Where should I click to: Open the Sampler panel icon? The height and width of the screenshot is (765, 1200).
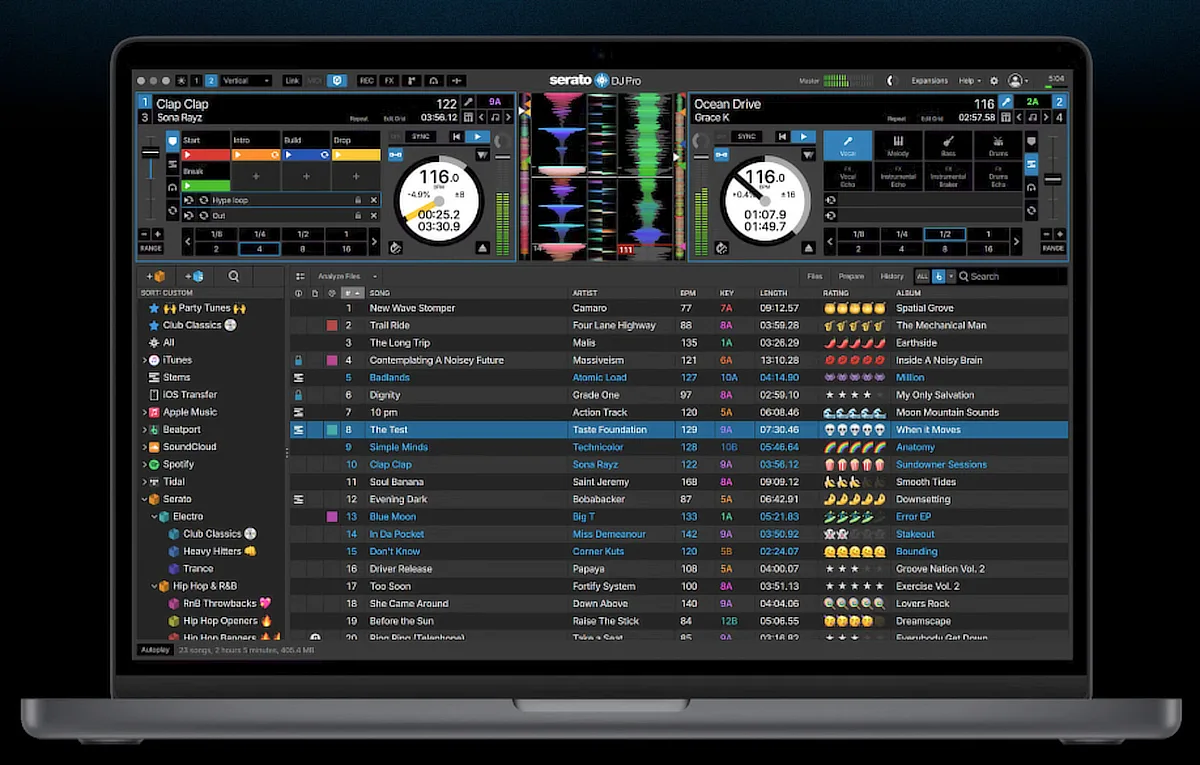pyautogui.click(x=411, y=80)
